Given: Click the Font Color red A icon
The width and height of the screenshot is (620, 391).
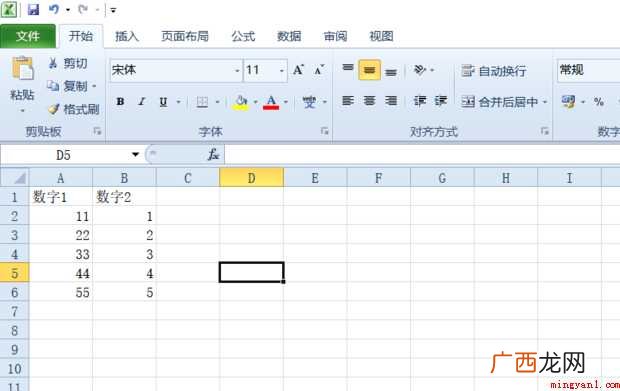Looking at the screenshot, I should pyautogui.click(x=271, y=102).
